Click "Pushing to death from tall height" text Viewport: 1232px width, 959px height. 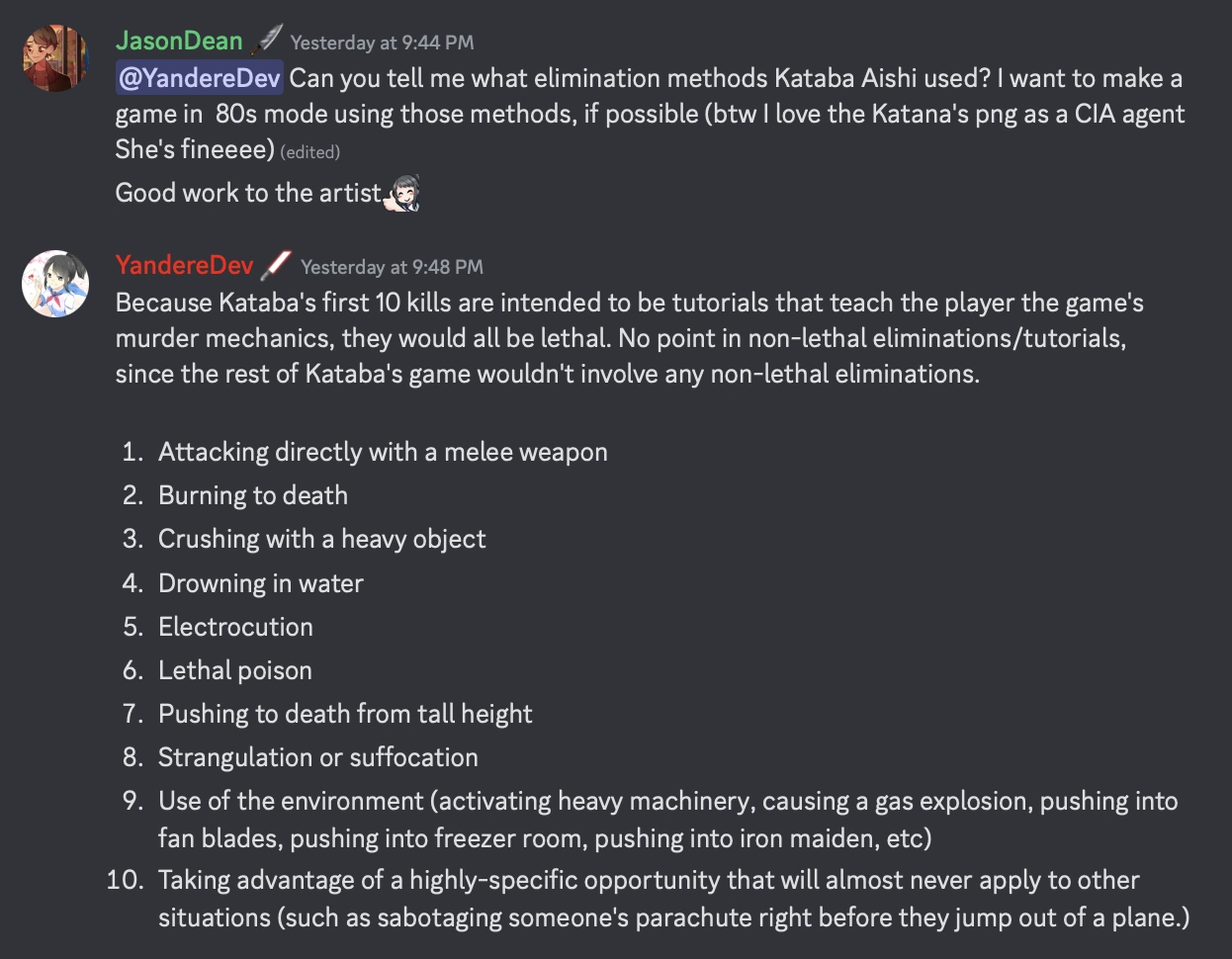tap(345, 714)
